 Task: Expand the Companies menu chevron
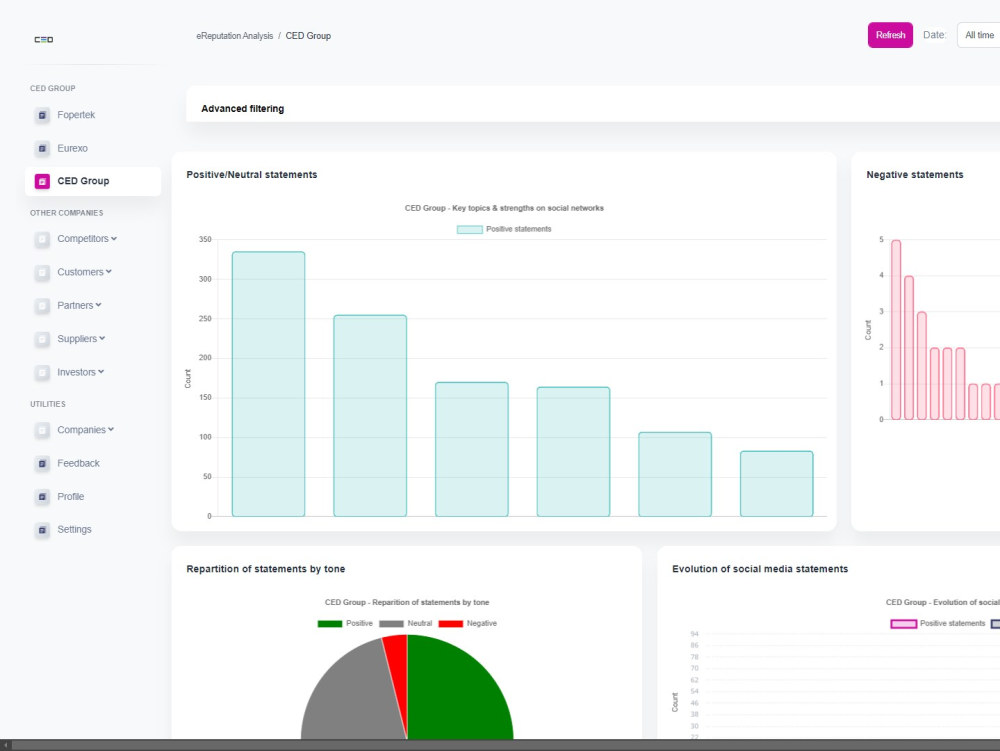point(112,429)
